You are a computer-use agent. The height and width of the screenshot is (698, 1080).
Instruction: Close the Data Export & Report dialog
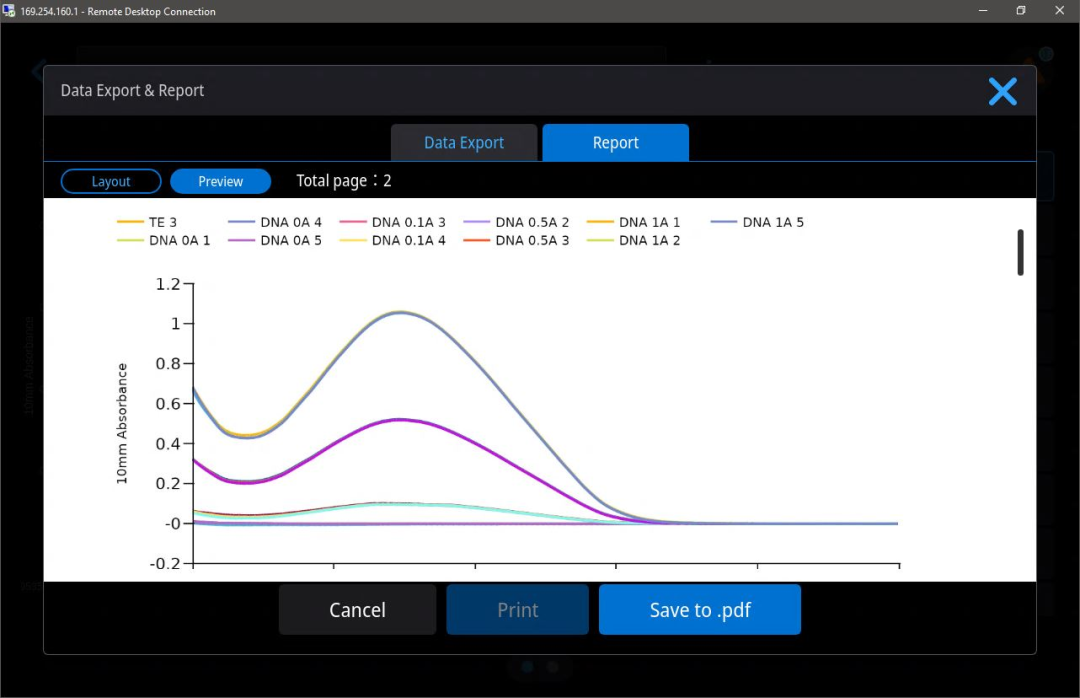tap(1002, 91)
